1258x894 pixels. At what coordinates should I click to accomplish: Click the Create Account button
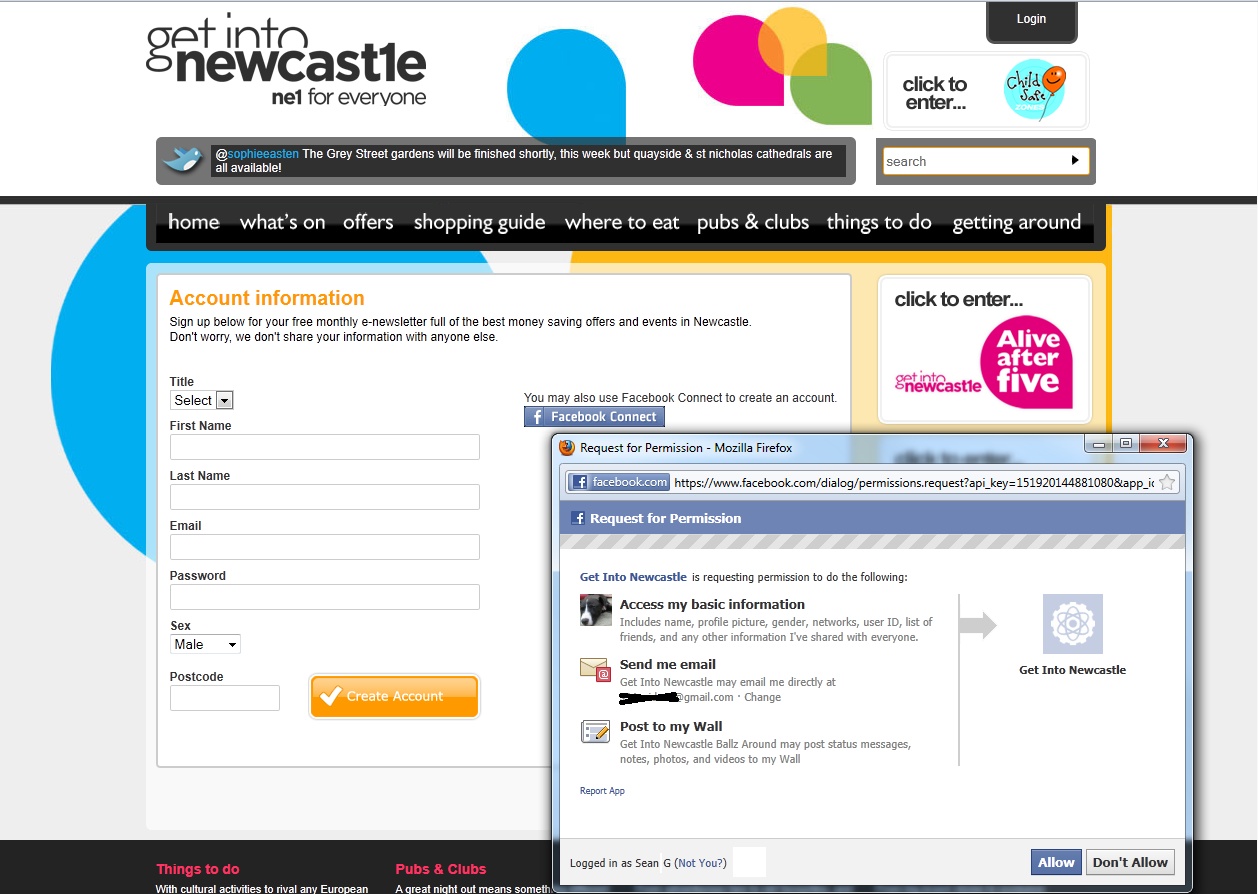coord(395,696)
